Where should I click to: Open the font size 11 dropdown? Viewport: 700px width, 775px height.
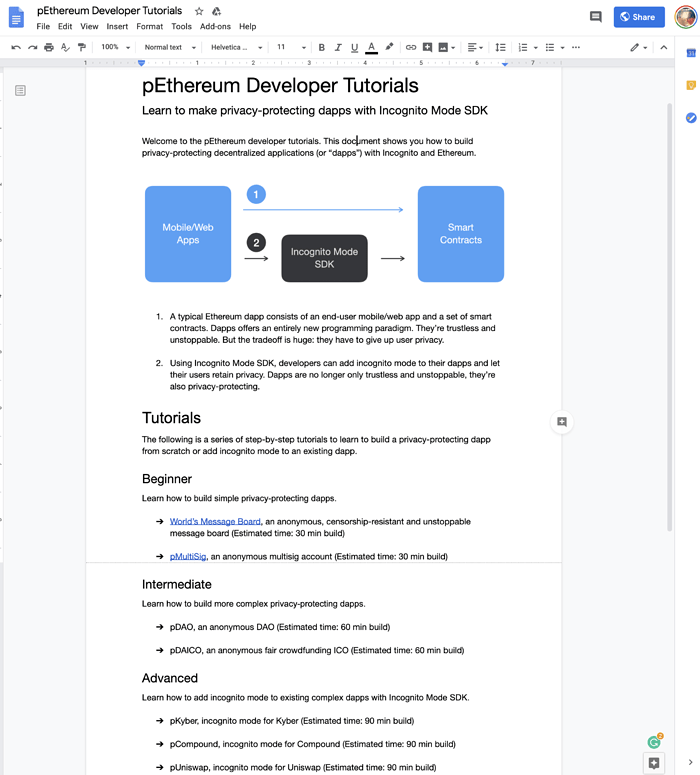(x=291, y=47)
